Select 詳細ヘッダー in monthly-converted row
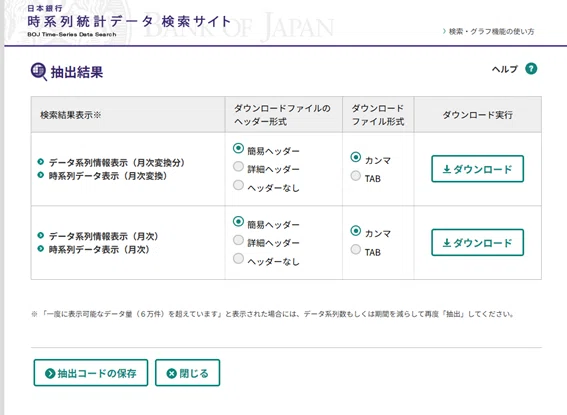The height and width of the screenshot is (415, 567). (238, 166)
